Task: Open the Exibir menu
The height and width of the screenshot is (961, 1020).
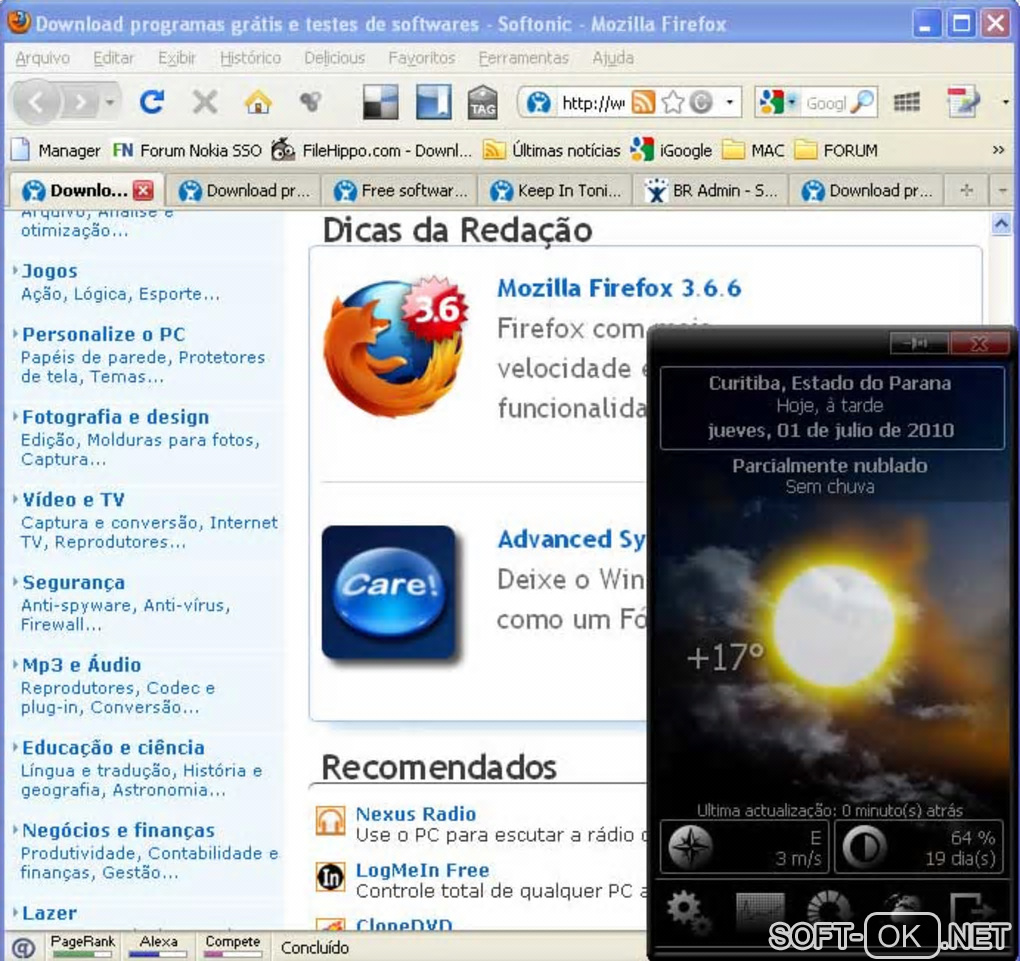Action: [x=176, y=59]
